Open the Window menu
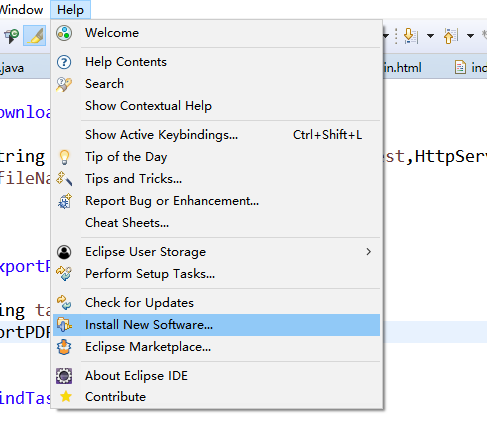Viewport: 487px width, 433px height. click(x=21, y=10)
